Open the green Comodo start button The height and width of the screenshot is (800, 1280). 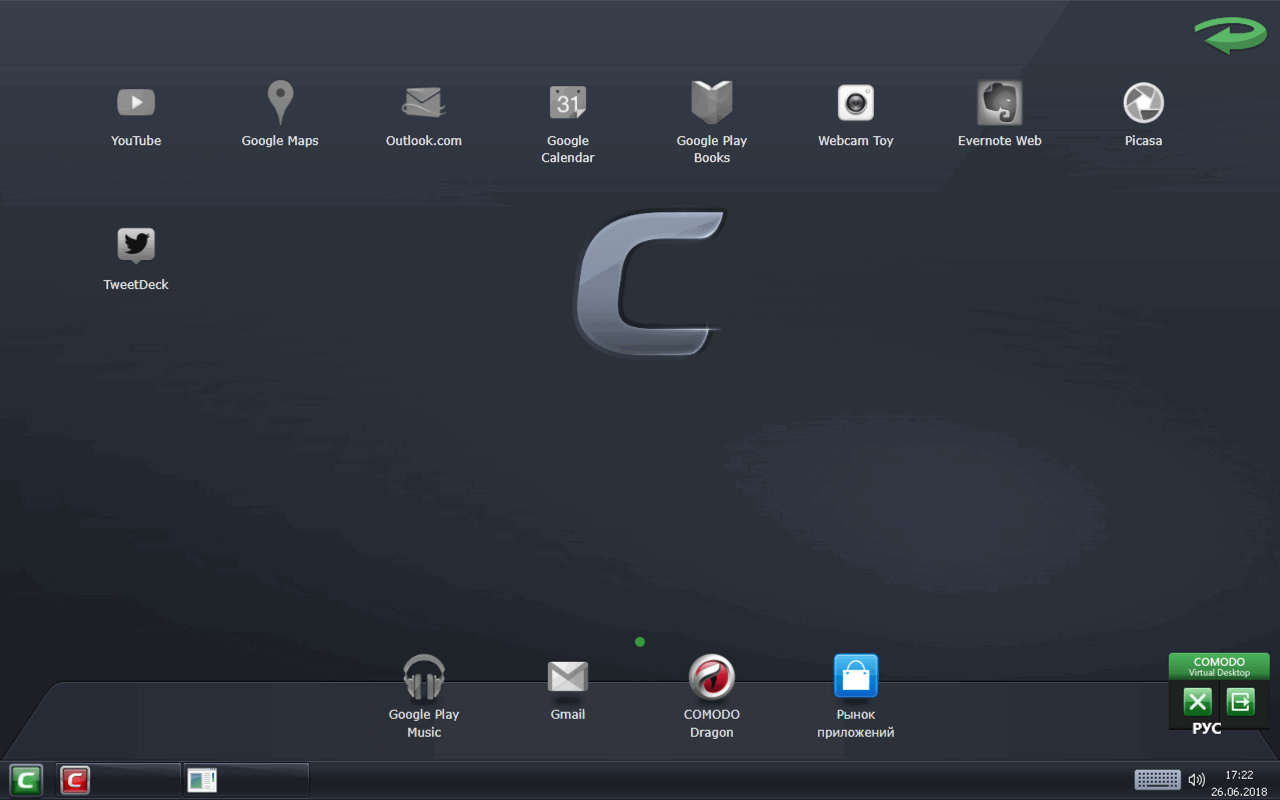pyautogui.click(x=26, y=780)
